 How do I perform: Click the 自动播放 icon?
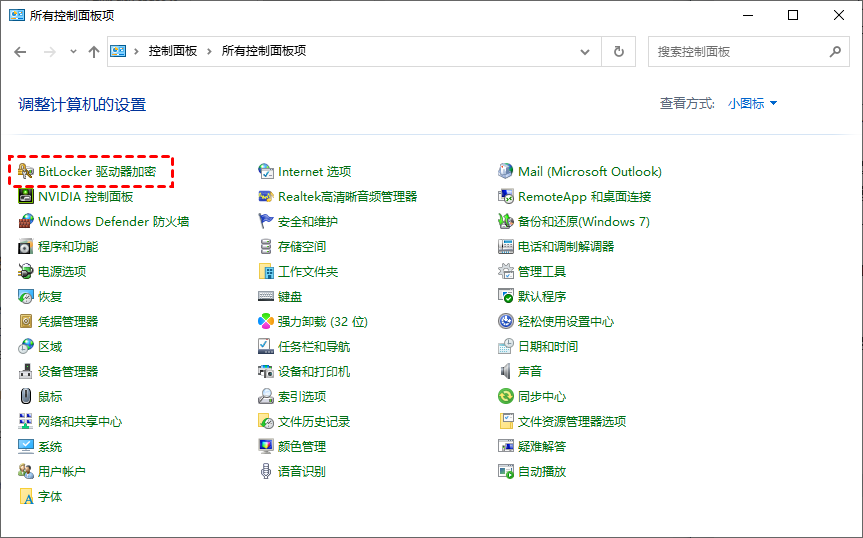(505, 471)
